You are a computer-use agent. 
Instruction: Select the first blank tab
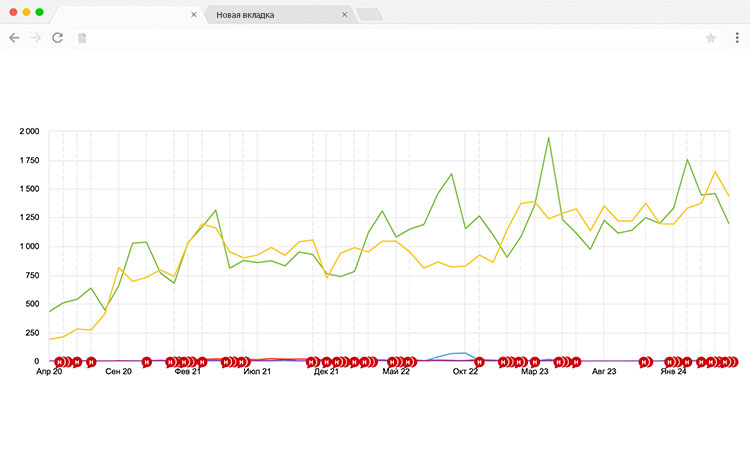coord(120,15)
